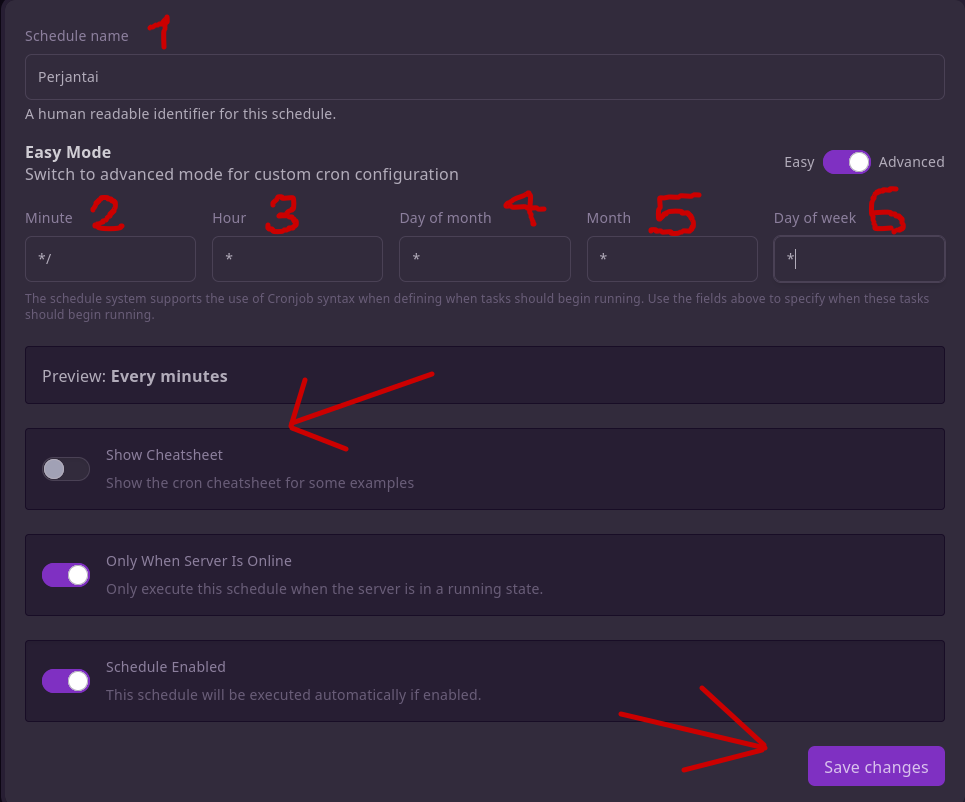The image size is (965, 802).
Task: Turn off the Schedule Enabled switch
Action: click(66, 681)
